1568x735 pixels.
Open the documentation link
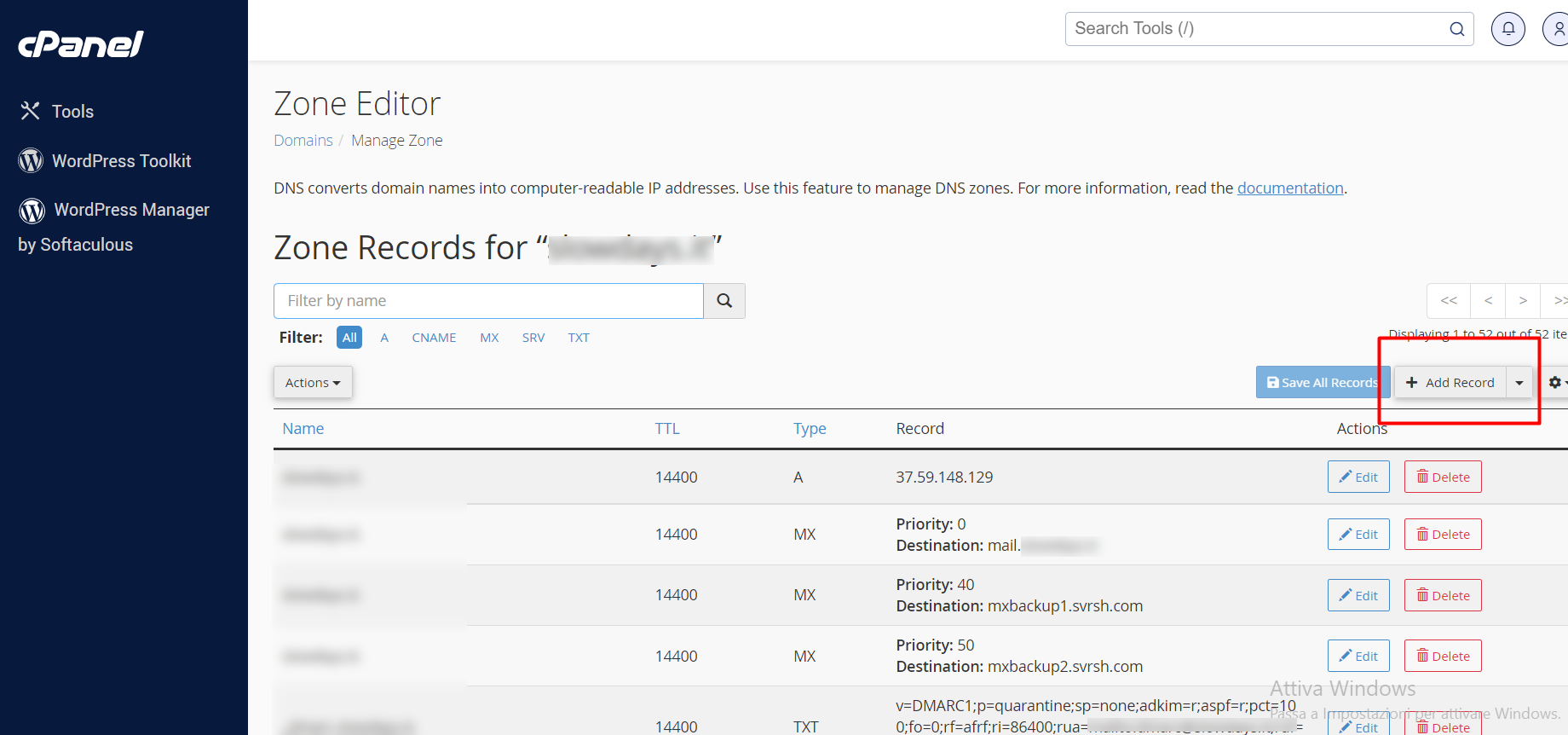pyautogui.click(x=1289, y=188)
